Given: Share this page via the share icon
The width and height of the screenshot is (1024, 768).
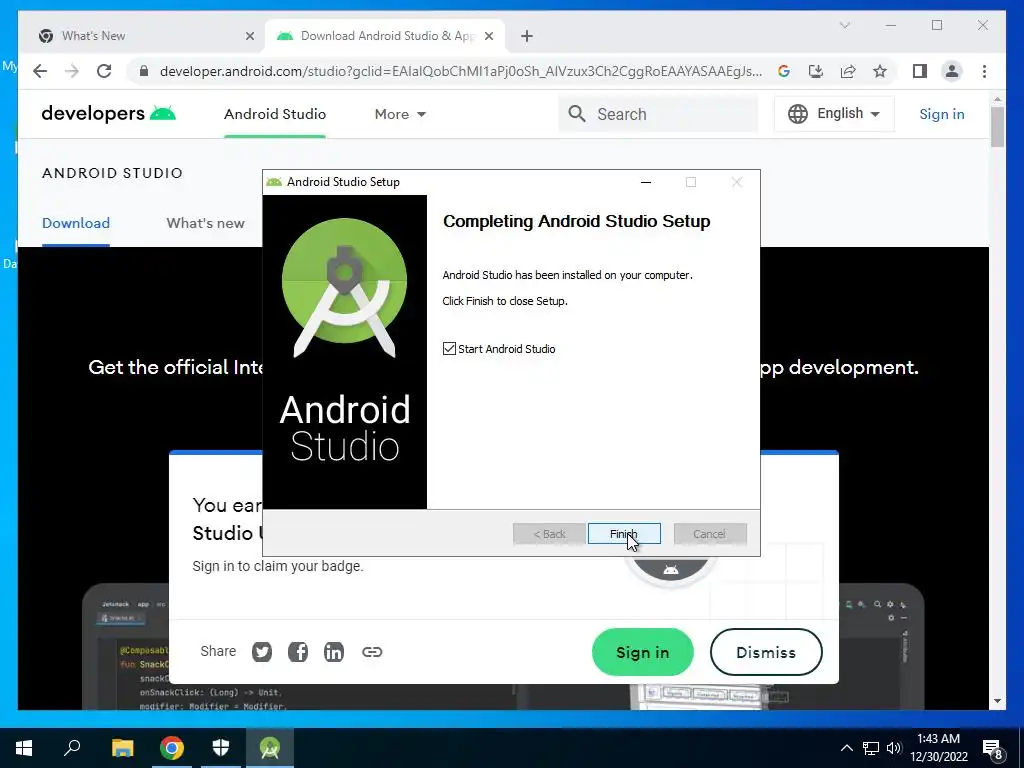Looking at the screenshot, I should [848, 71].
